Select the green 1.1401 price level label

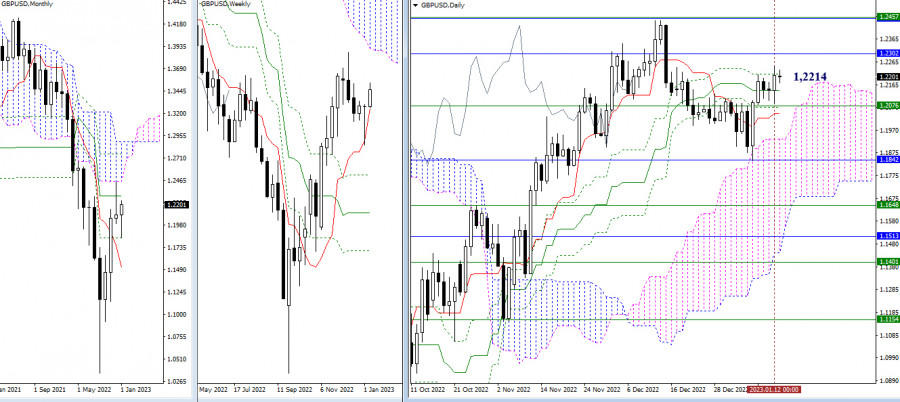click(888, 262)
